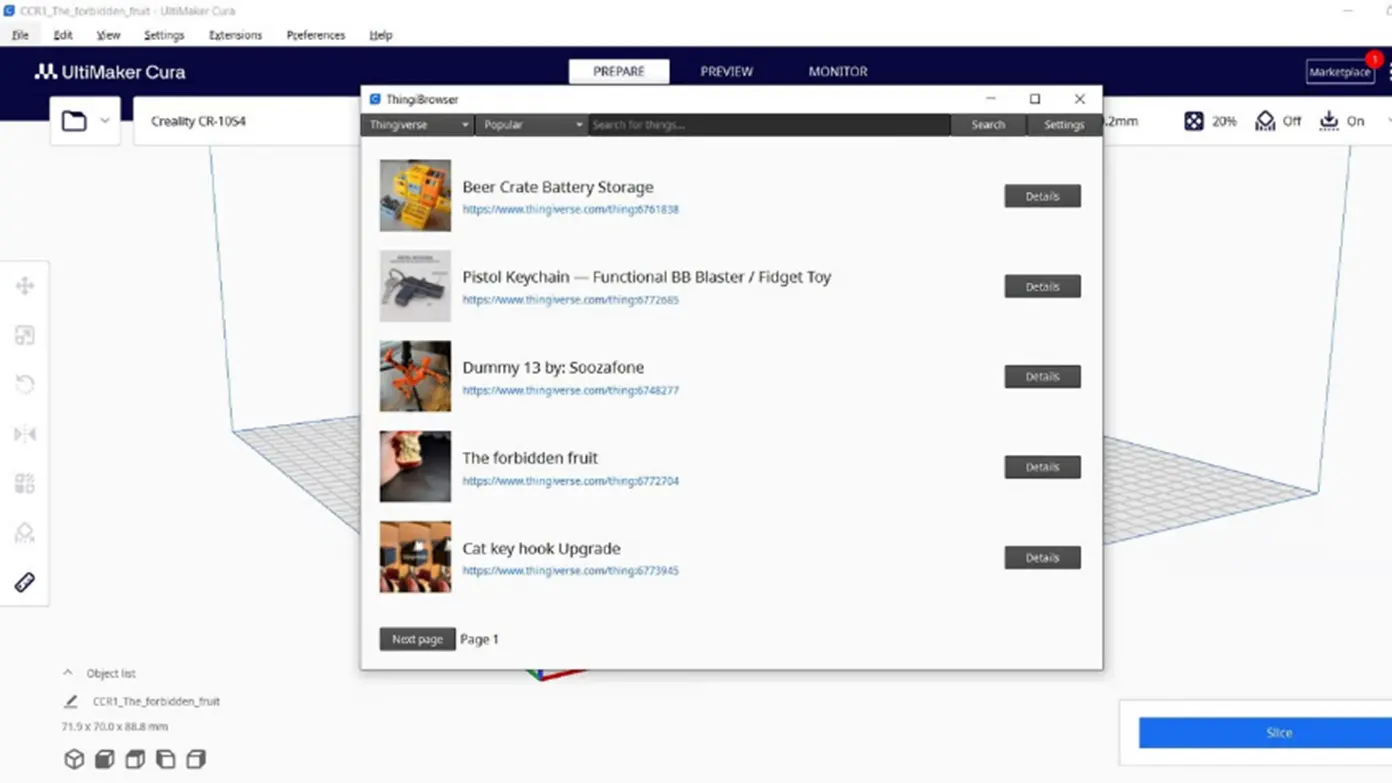The image size is (1392, 783).
Task: Click The forbidden fruit thumbnail image
Action: (415, 467)
